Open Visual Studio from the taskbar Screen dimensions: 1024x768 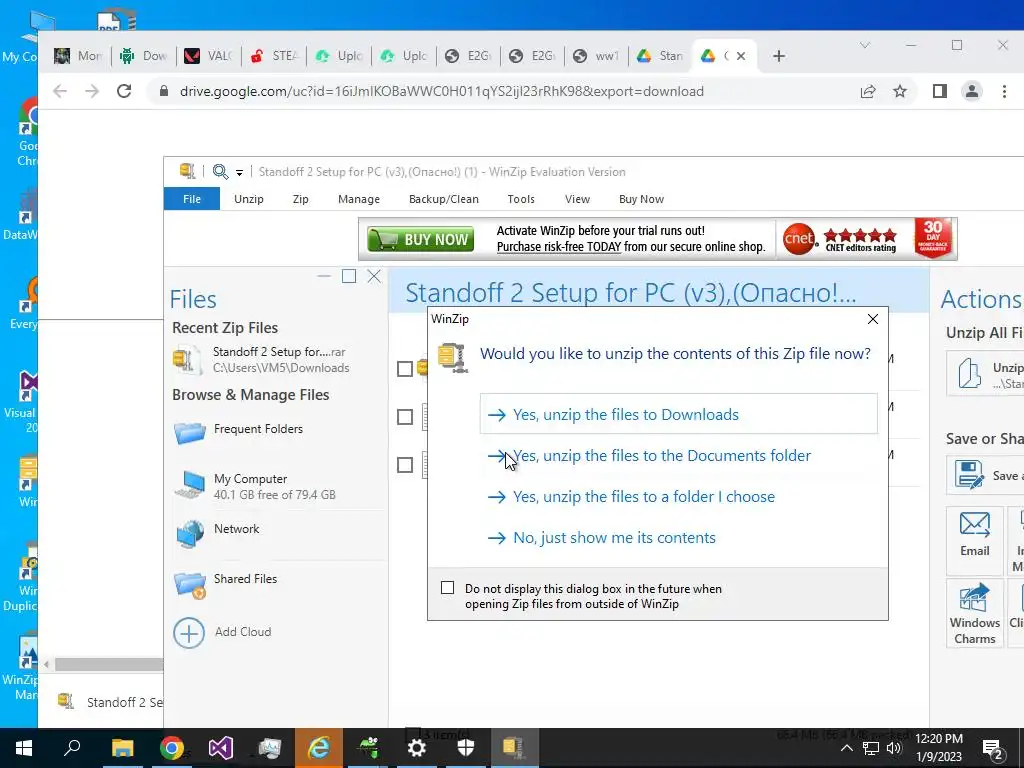(x=221, y=748)
